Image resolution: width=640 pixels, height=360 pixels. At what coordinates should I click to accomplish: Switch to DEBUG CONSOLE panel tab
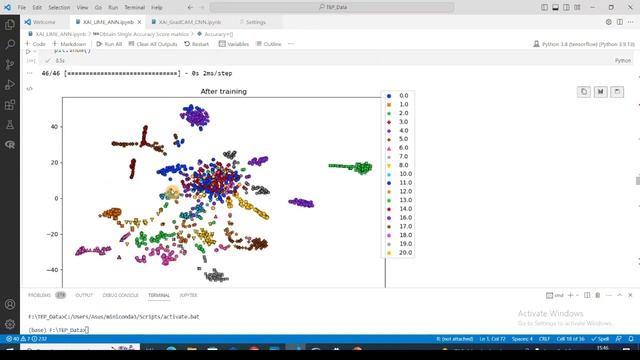coord(120,295)
